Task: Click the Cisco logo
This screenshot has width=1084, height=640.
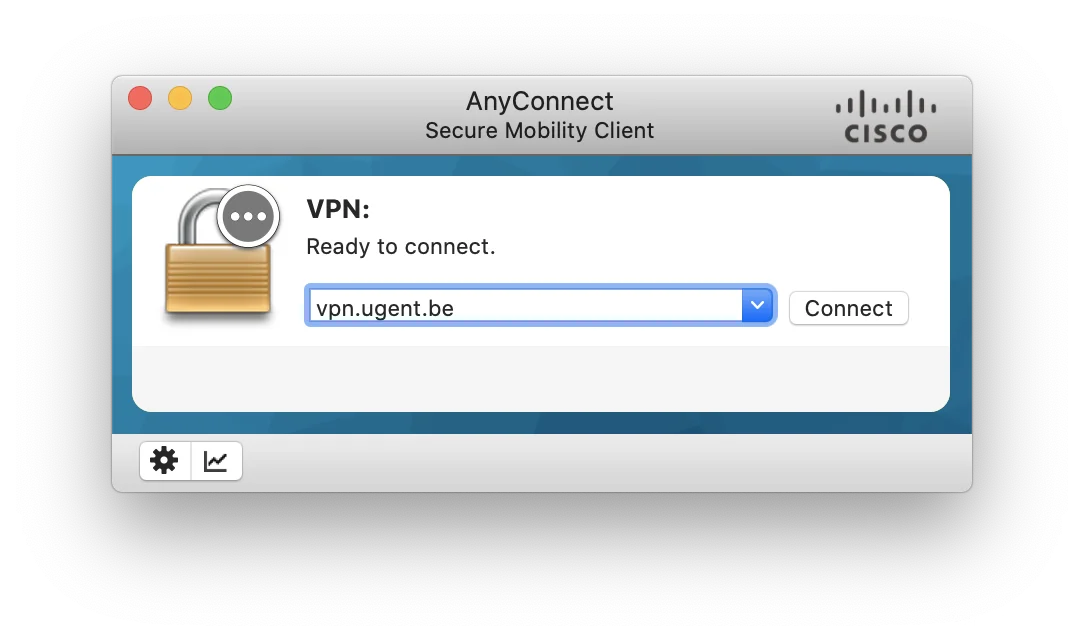Action: [x=886, y=116]
